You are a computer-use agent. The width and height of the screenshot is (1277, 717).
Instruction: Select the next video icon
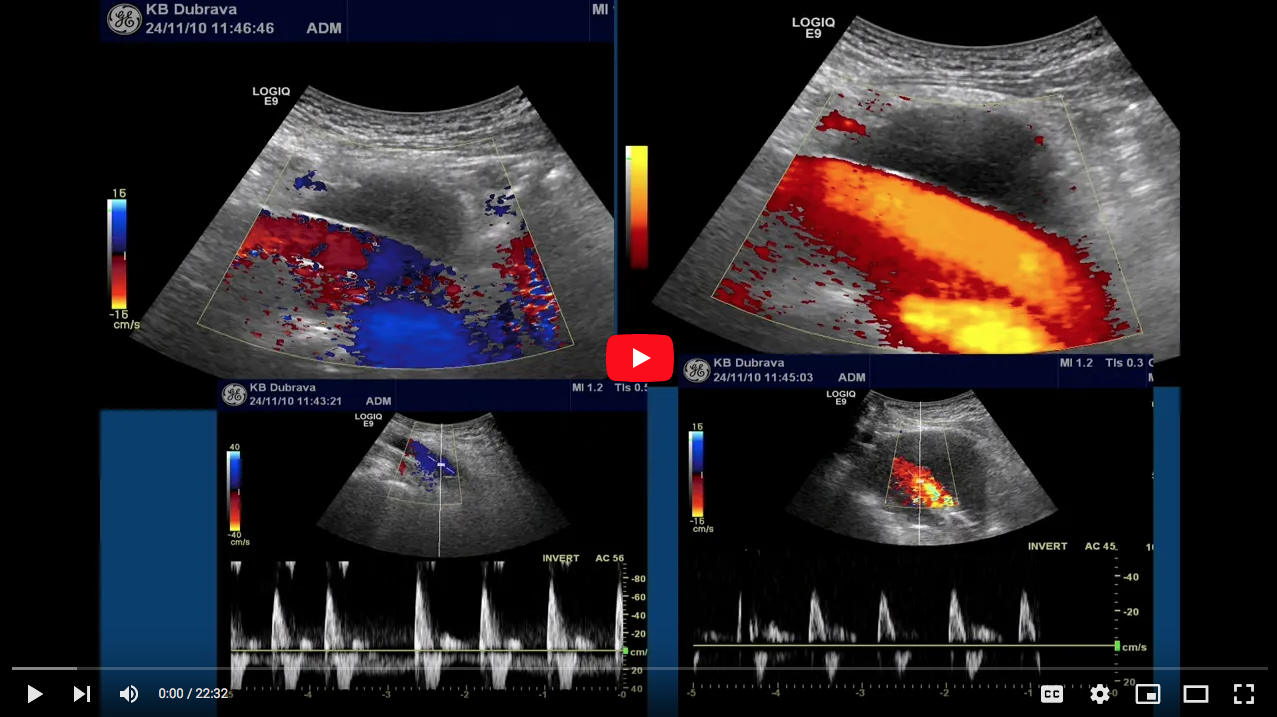click(81, 693)
